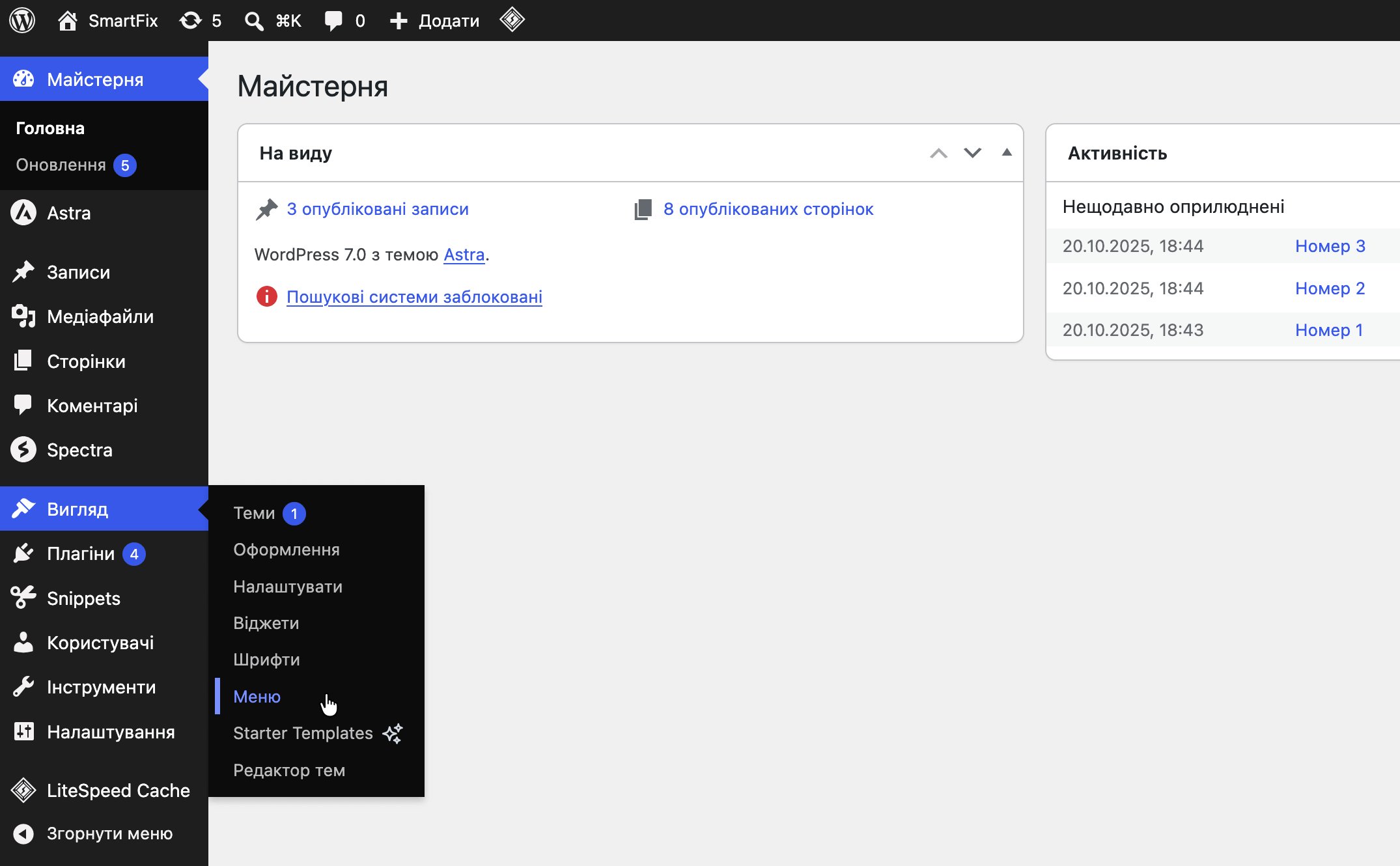Click the Активність widget heading
This screenshot has height=866, width=1400.
coord(1117,153)
